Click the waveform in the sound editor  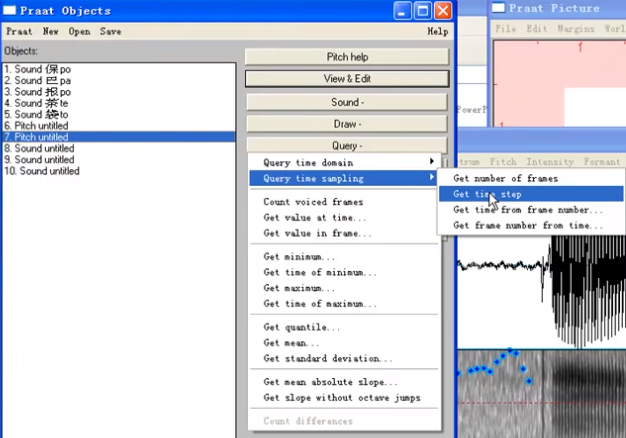(541, 291)
